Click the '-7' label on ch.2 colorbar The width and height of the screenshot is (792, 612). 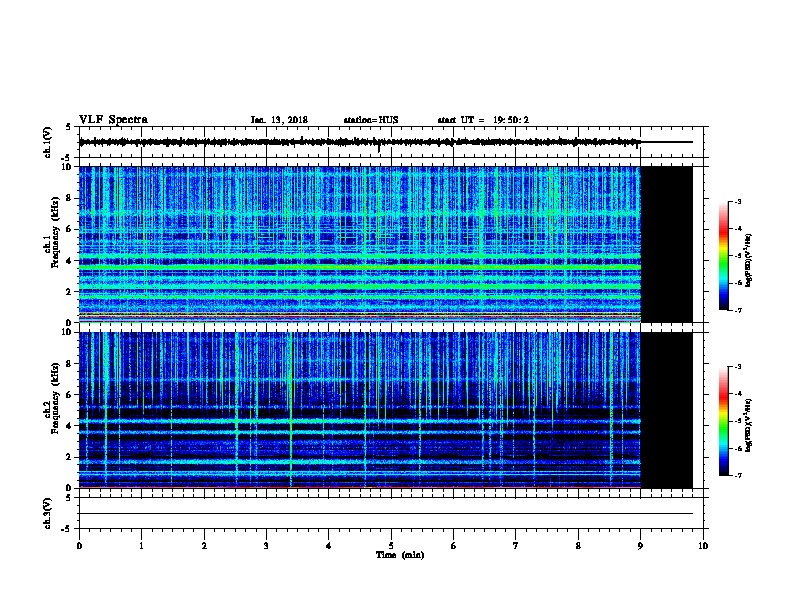(738, 475)
